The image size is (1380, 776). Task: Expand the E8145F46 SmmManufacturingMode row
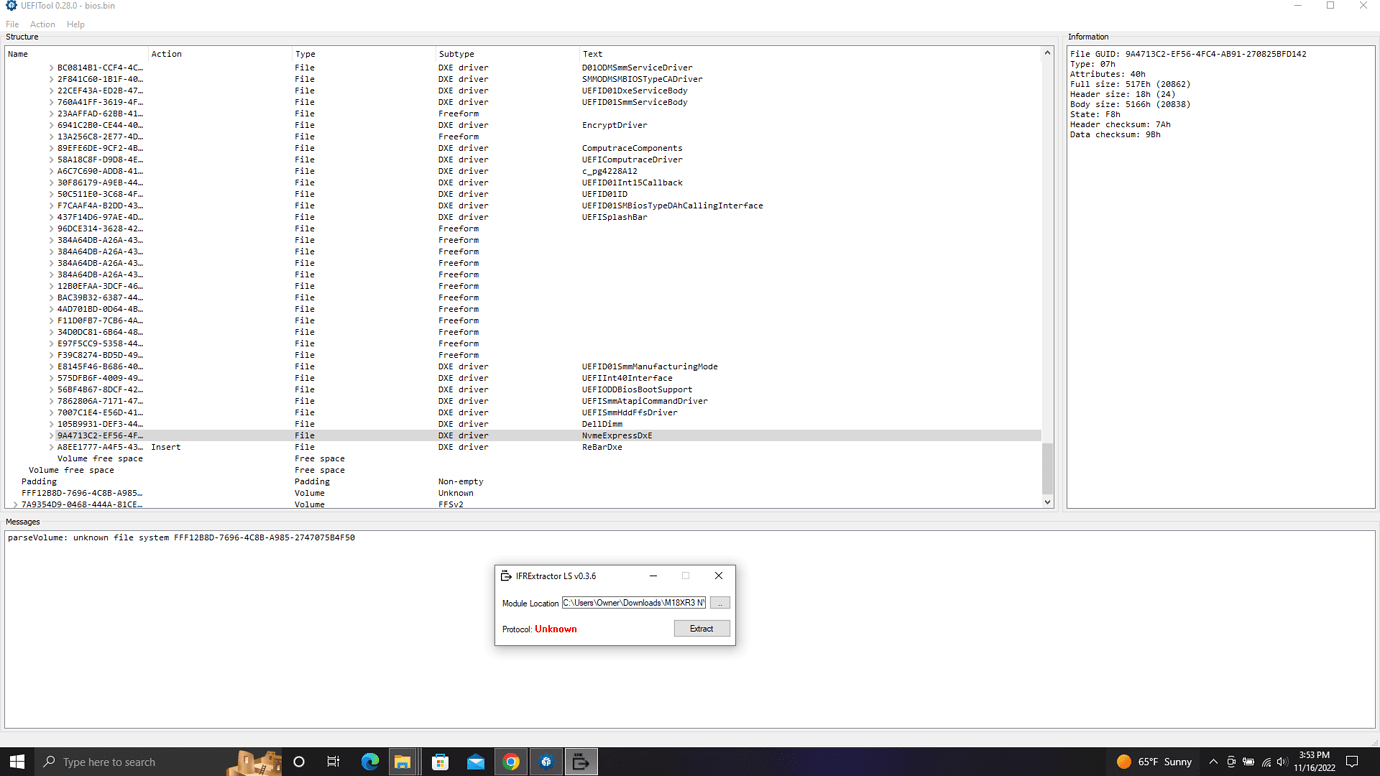tap(51, 367)
